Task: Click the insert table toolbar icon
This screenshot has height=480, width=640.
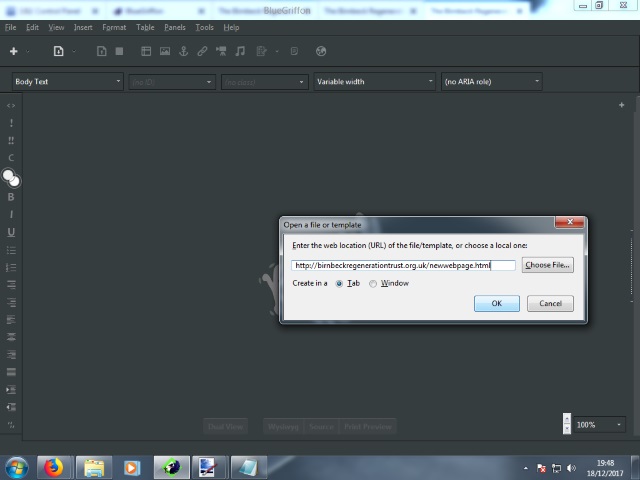Action: 146,51
